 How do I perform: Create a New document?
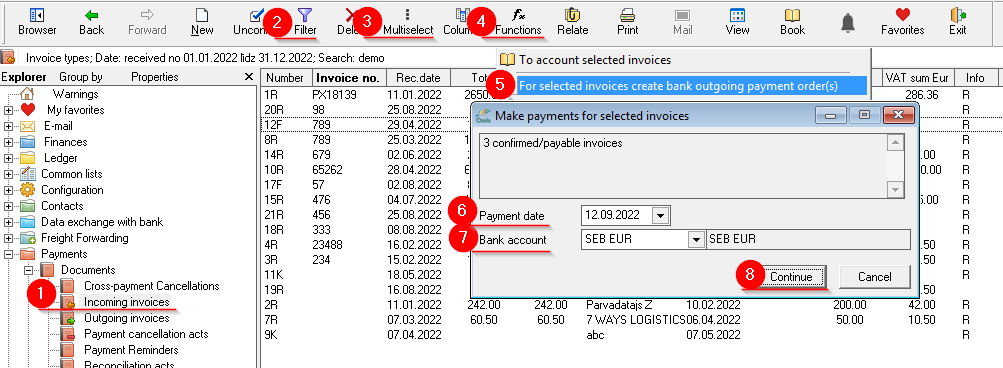click(202, 21)
